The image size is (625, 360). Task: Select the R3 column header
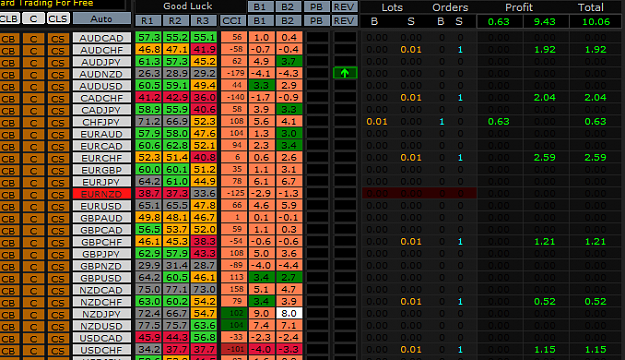[203, 21]
